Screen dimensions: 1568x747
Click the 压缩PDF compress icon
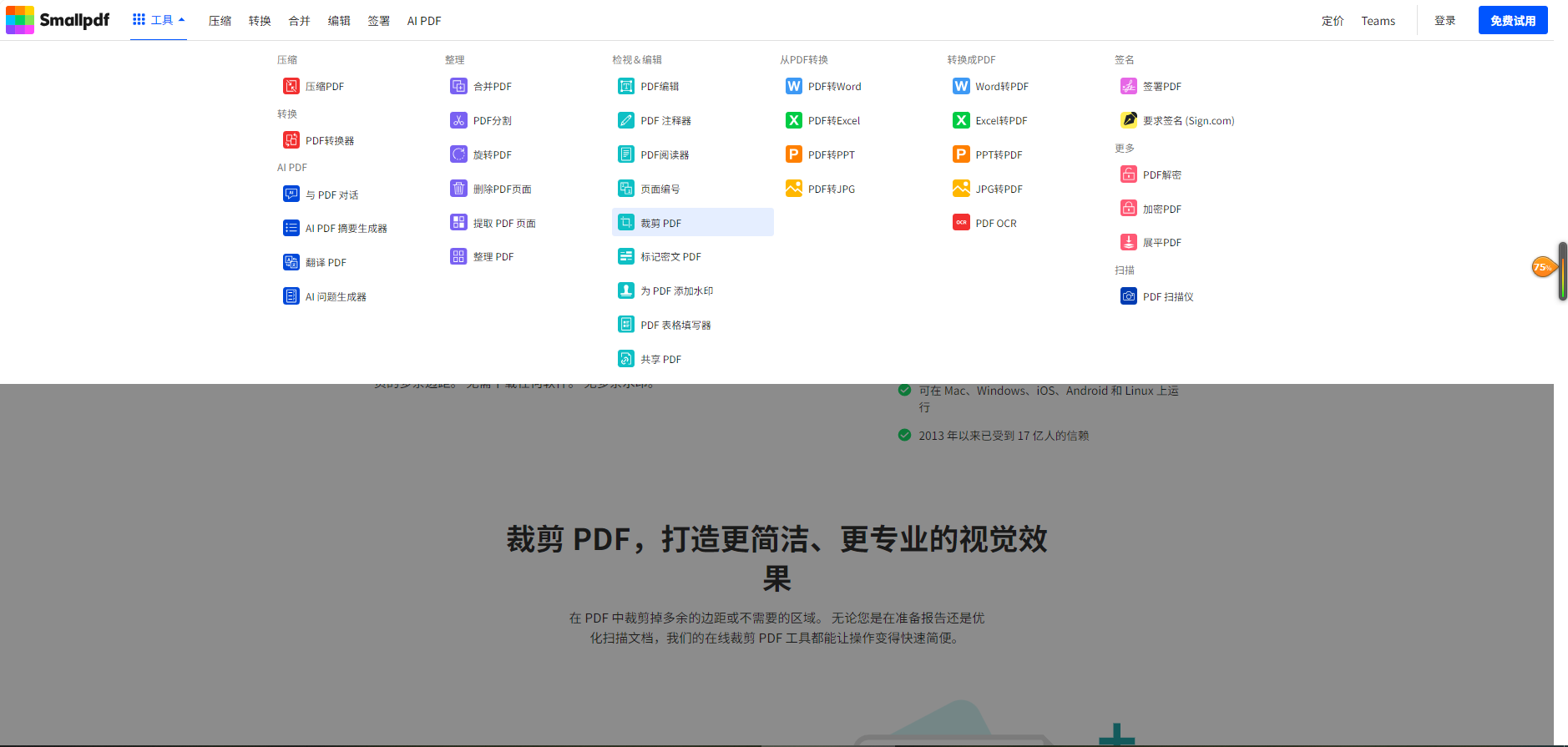click(291, 86)
